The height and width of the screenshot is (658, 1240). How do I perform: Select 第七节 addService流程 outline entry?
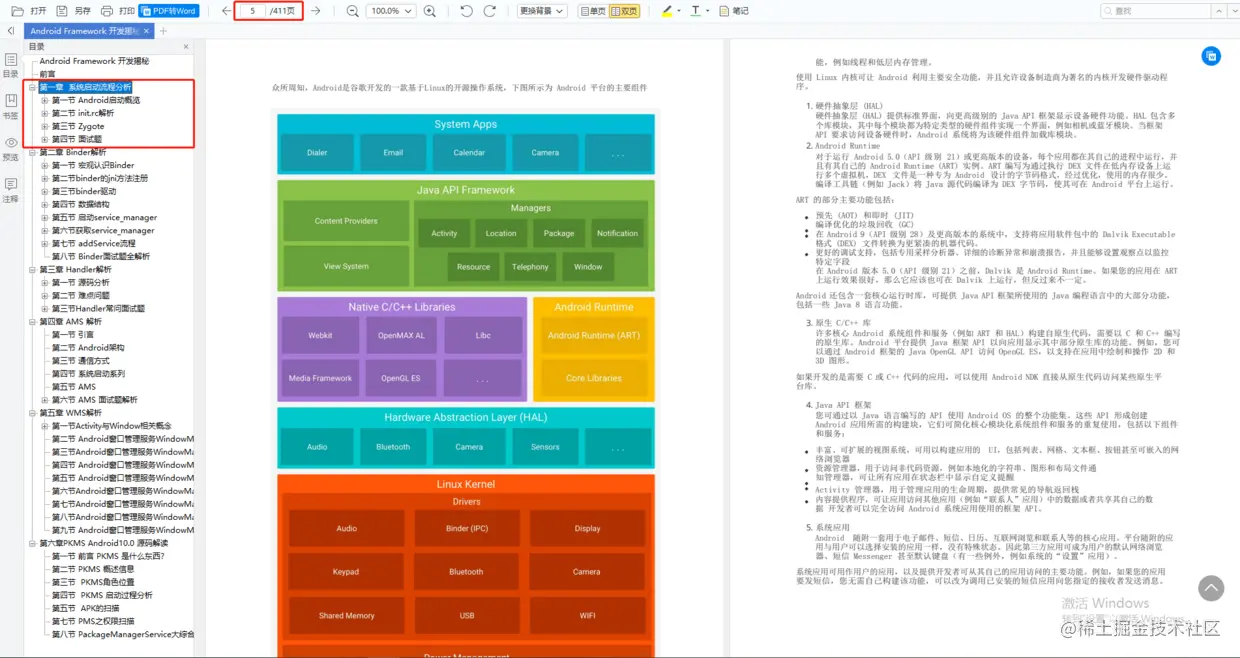pyautogui.click(x=93, y=243)
